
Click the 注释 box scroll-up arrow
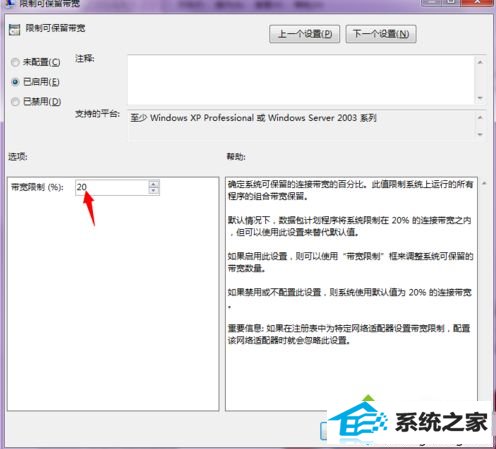click(x=480, y=62)
